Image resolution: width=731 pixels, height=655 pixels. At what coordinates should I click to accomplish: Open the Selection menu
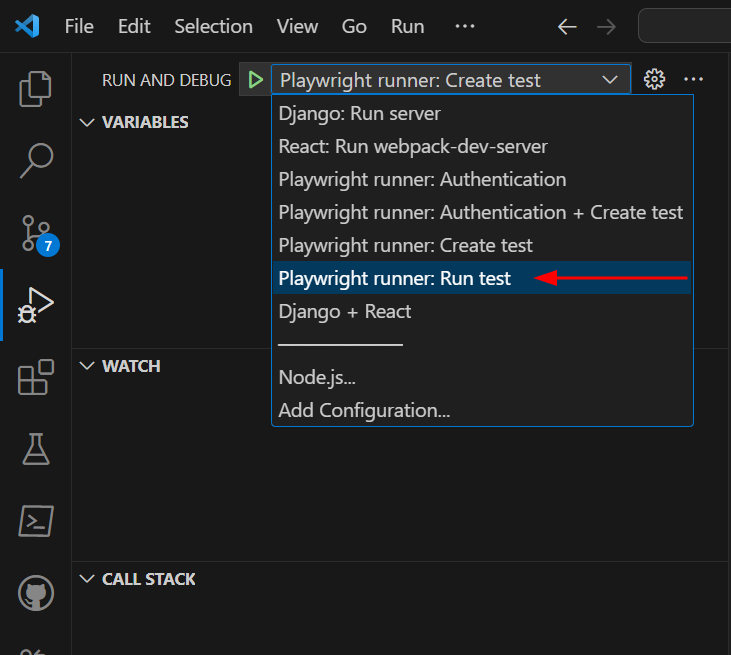(214, 27)
